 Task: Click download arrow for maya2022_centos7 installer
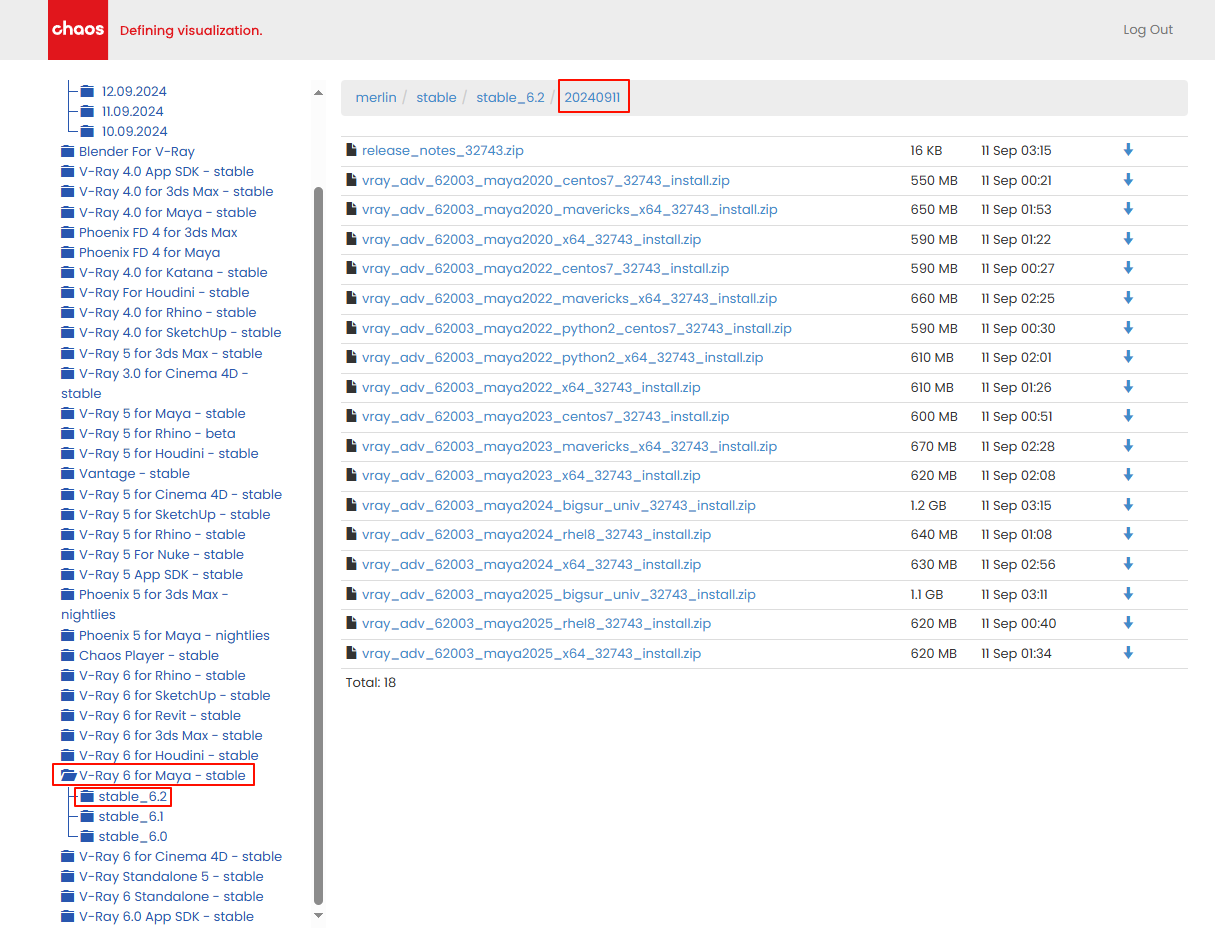[x=1128, y=268]
